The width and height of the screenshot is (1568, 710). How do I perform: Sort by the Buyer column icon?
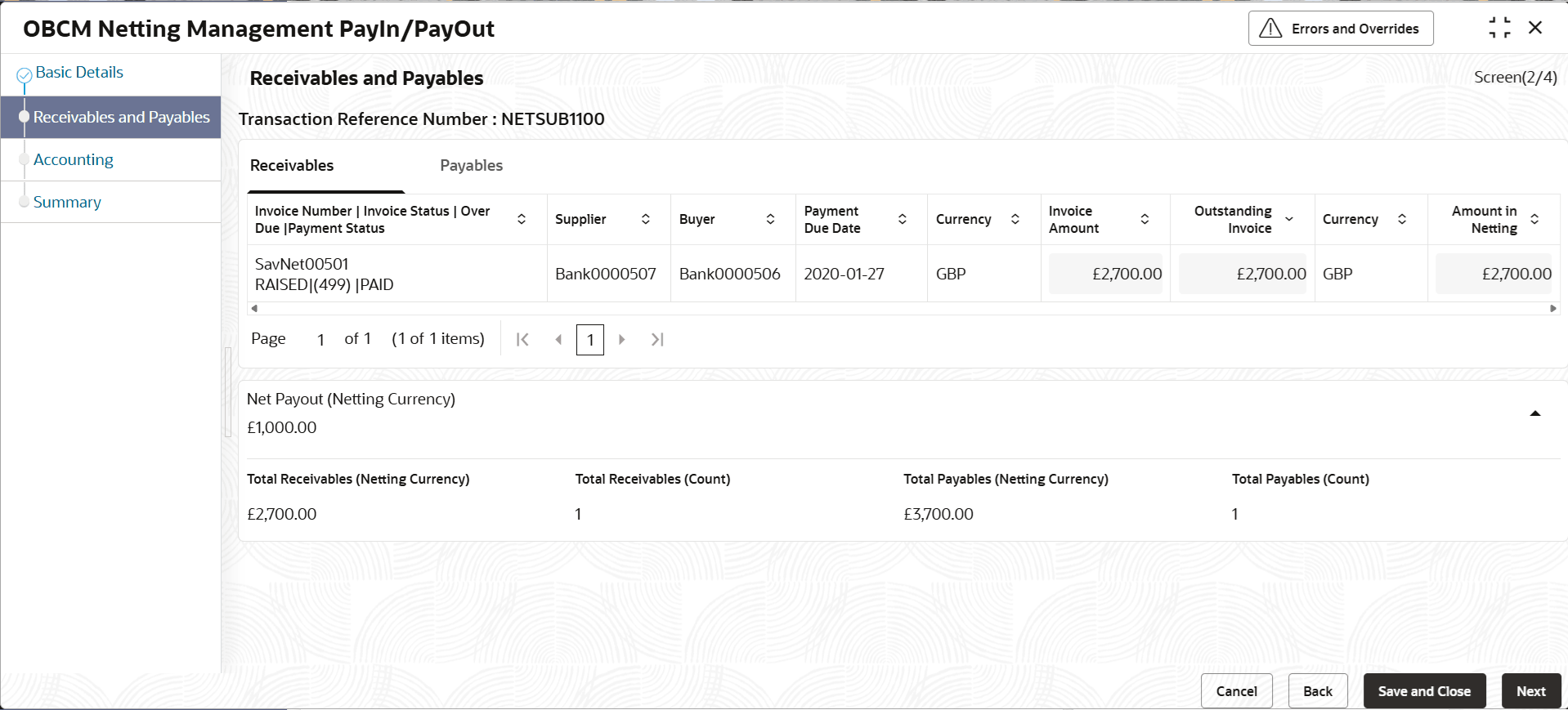coord(770,219)
